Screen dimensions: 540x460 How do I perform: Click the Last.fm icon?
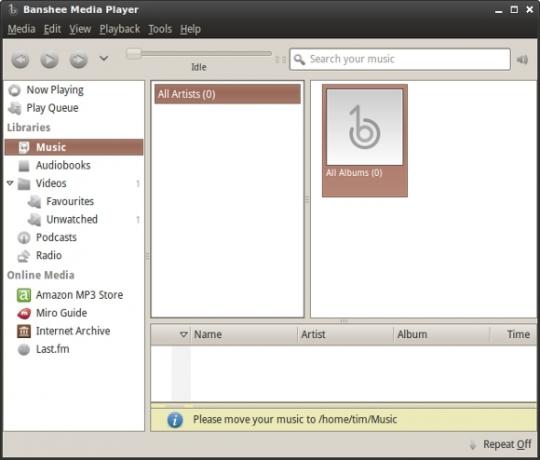coord(24,349)
